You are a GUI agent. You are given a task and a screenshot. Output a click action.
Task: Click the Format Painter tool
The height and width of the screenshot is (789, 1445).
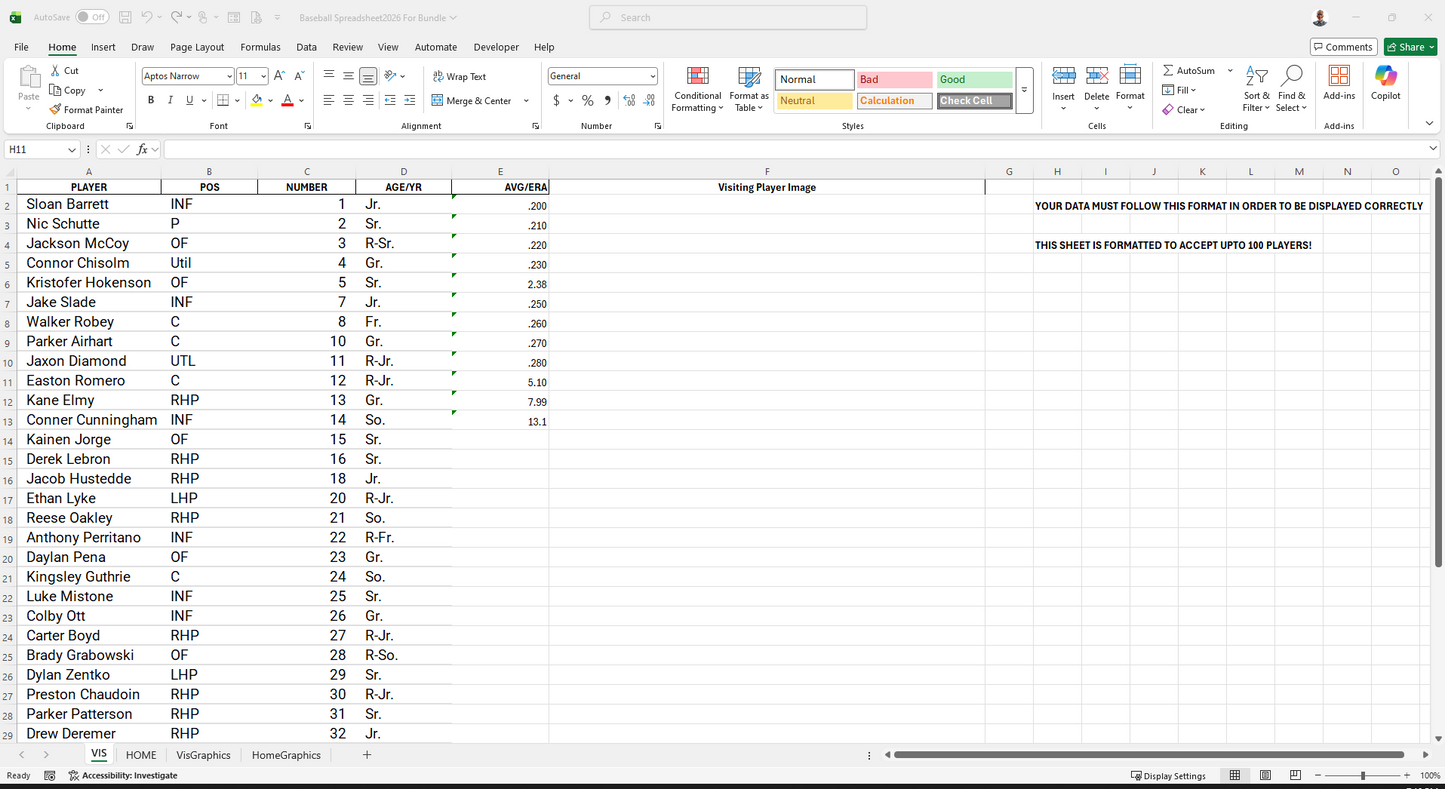tap(86, 110)
